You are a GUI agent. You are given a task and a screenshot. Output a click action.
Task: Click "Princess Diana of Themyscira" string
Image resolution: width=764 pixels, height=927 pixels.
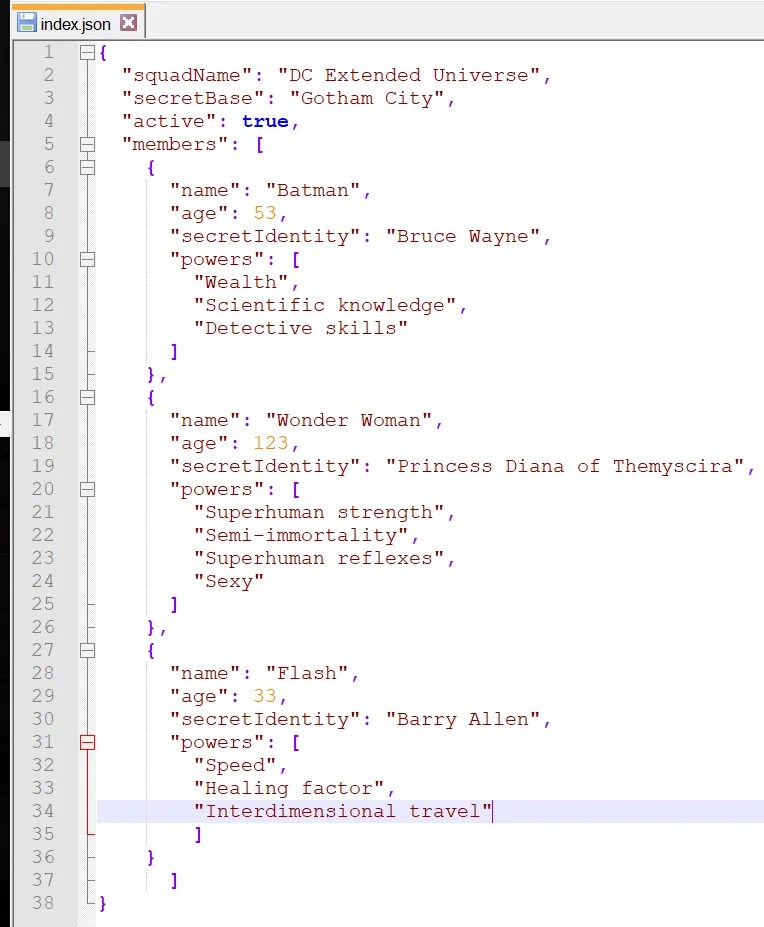pos(565,466)
